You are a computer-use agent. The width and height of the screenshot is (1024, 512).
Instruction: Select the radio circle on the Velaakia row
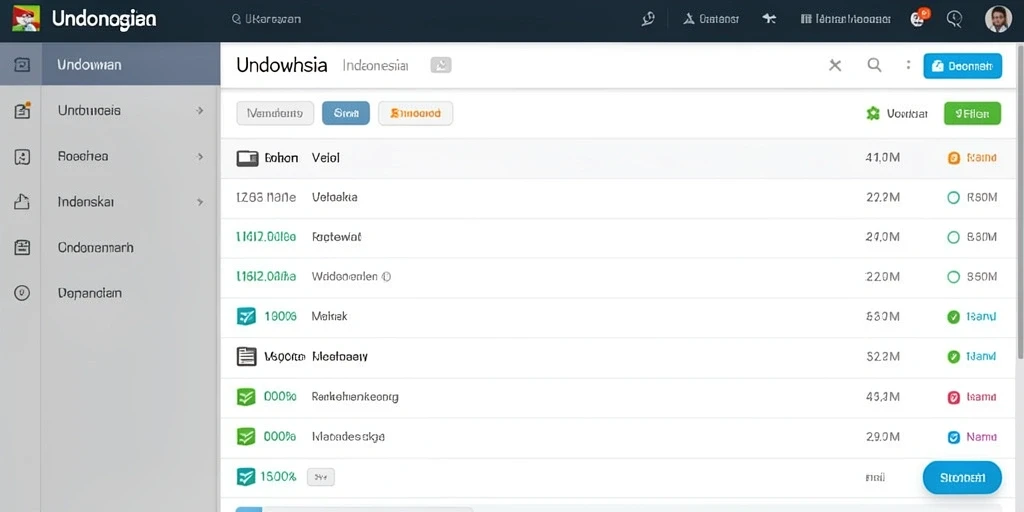[953, 197]
